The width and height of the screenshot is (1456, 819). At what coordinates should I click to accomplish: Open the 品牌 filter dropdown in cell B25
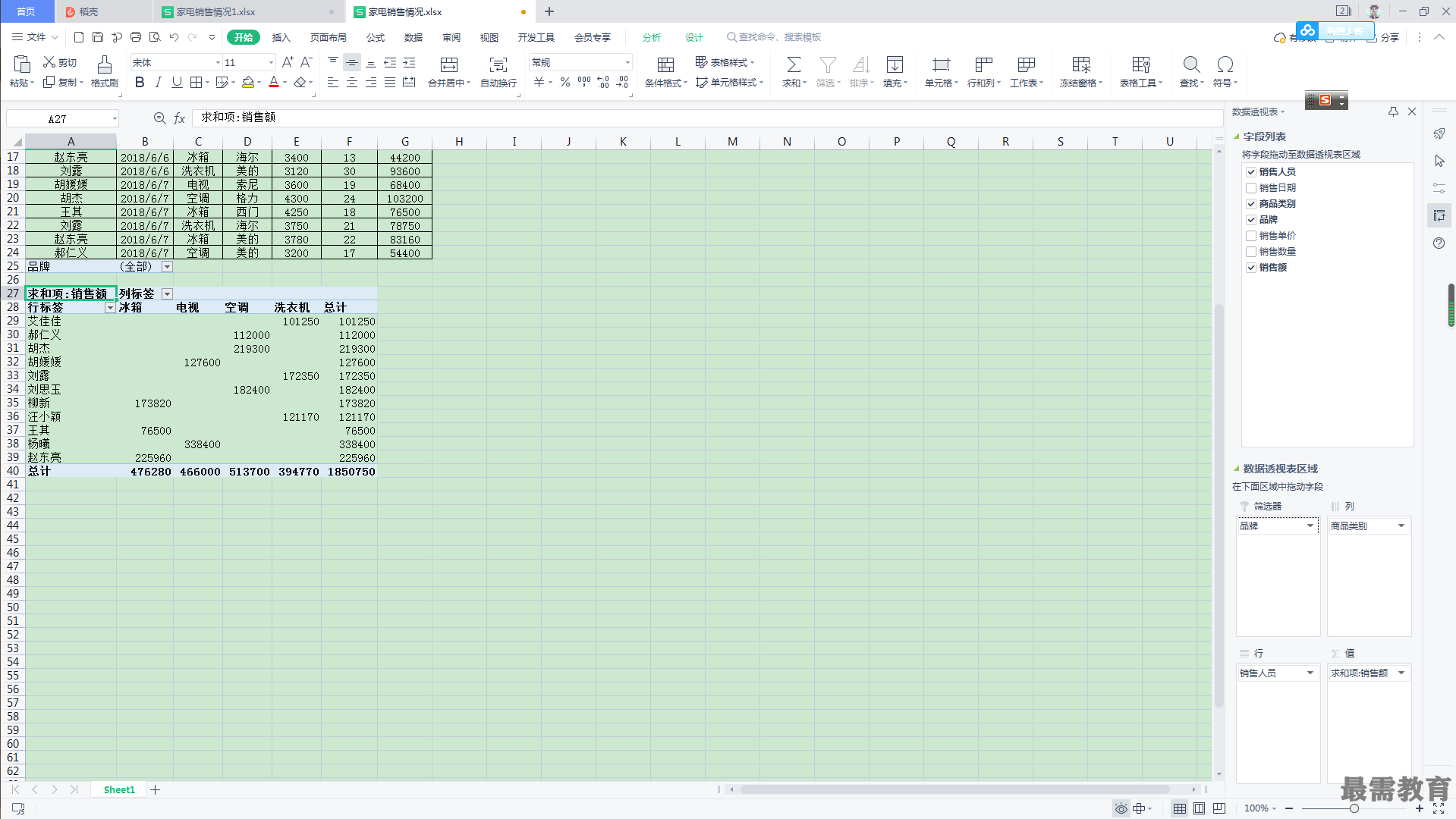coord(167,267)
